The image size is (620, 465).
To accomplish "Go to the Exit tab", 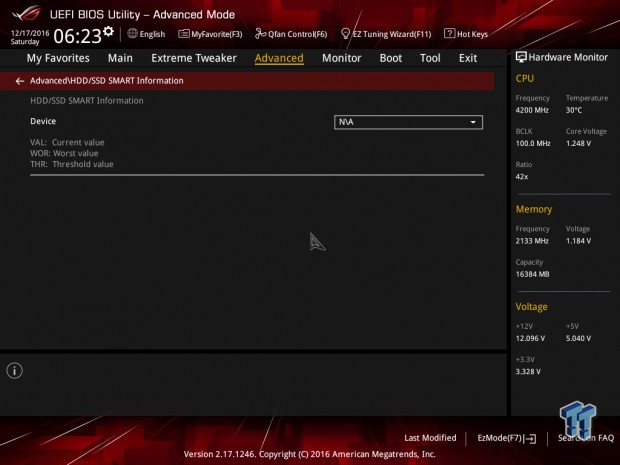I will pyautogui.click(x=468, y=58).
